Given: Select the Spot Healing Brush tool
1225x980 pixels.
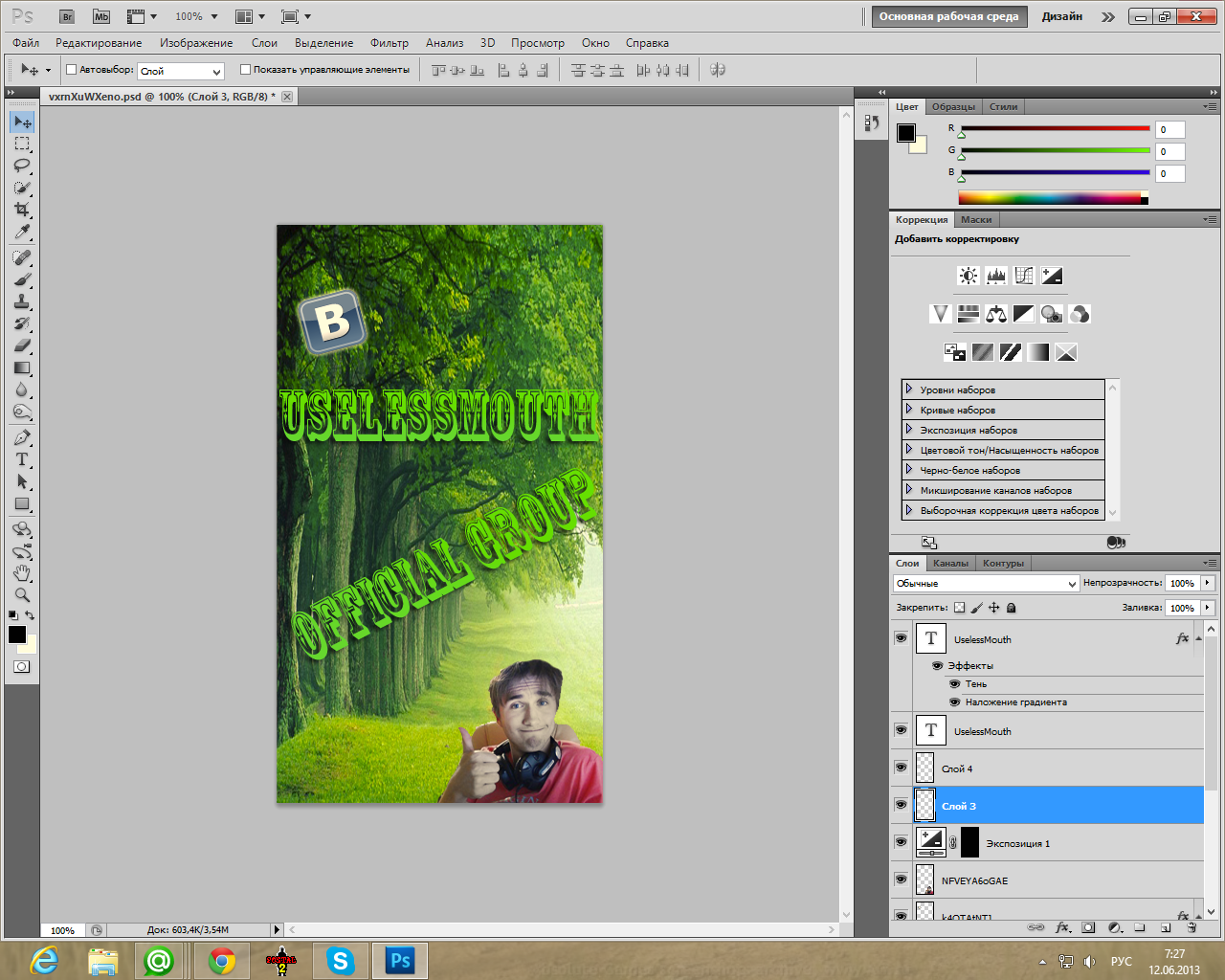Looking at the screenshot, I should pyautogui.click(x=22, y=258).
